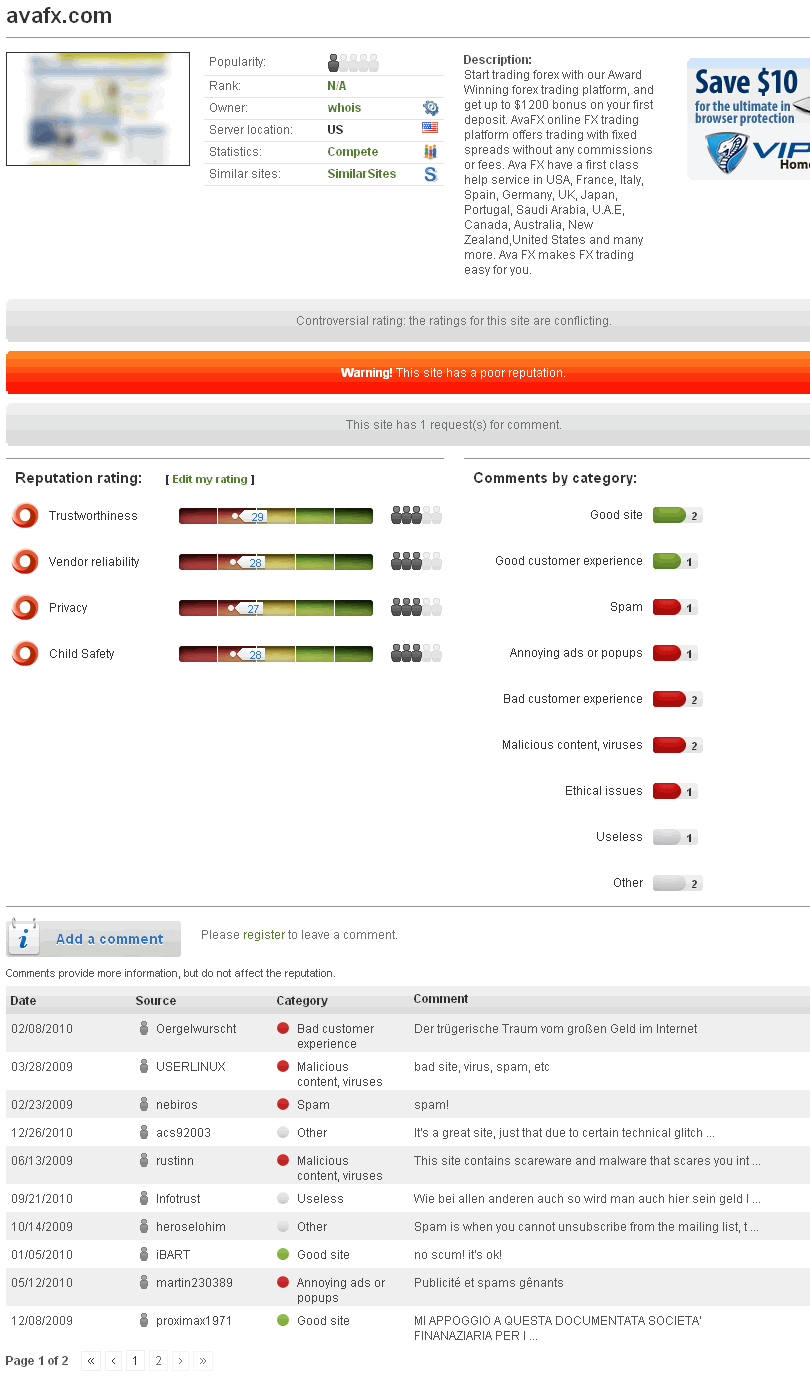Click the green dot for iBART's Good site

coord(283,1254)
